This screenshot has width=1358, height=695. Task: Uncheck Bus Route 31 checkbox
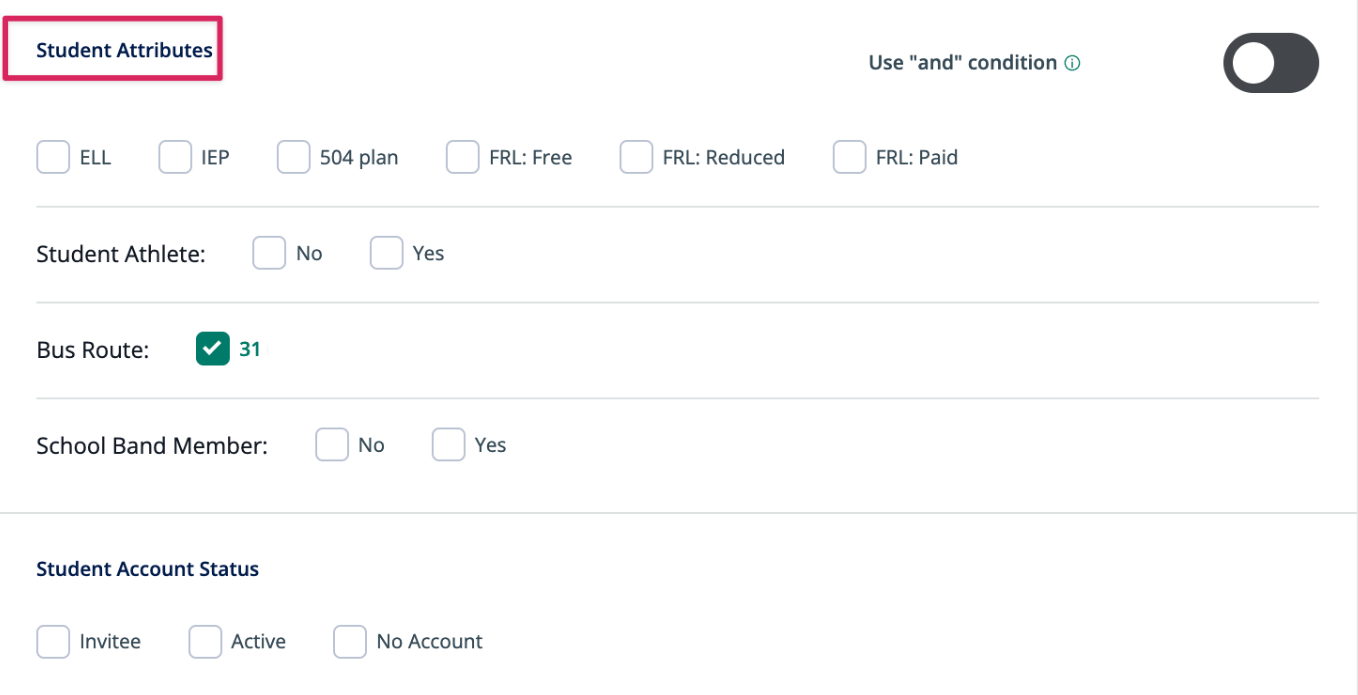tap(213, 349)
